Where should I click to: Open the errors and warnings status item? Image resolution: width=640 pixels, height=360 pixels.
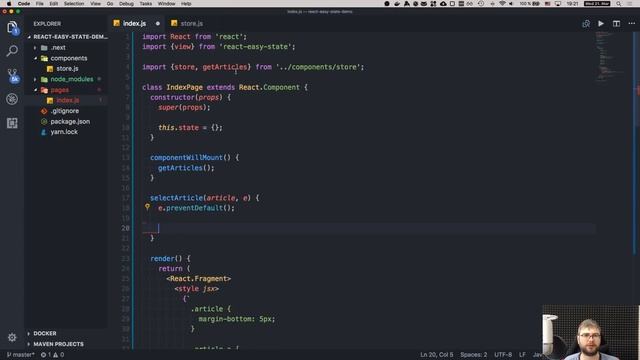[52, 355]
